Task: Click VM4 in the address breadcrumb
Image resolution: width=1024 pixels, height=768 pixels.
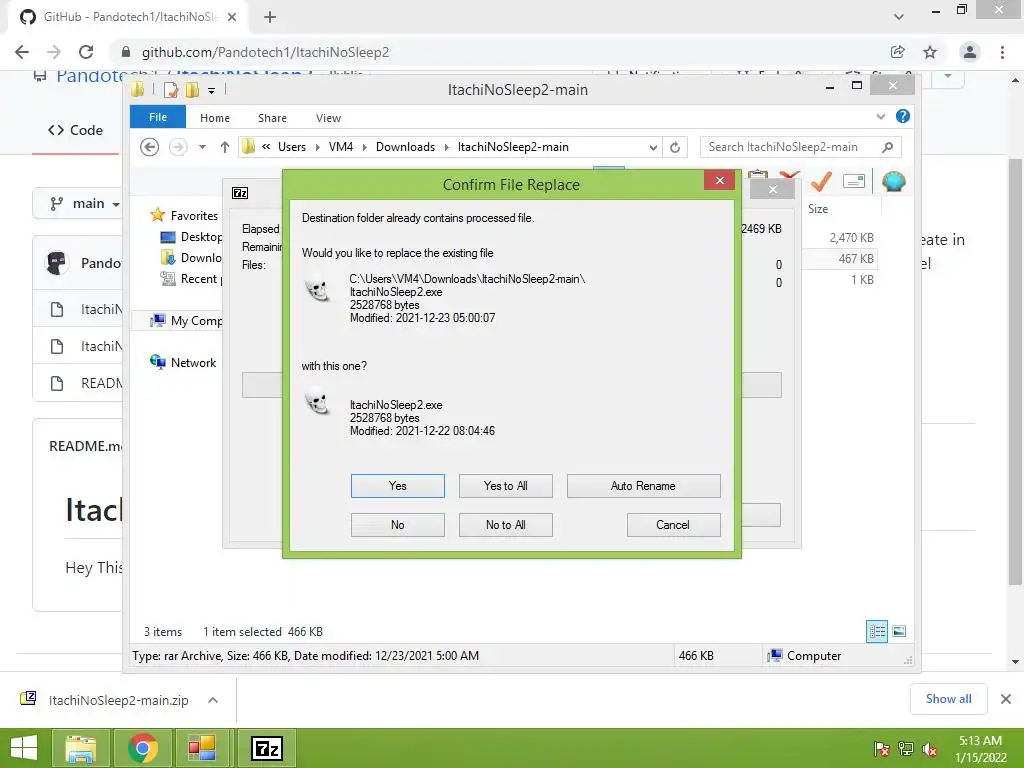Action: tap(341, 147)
